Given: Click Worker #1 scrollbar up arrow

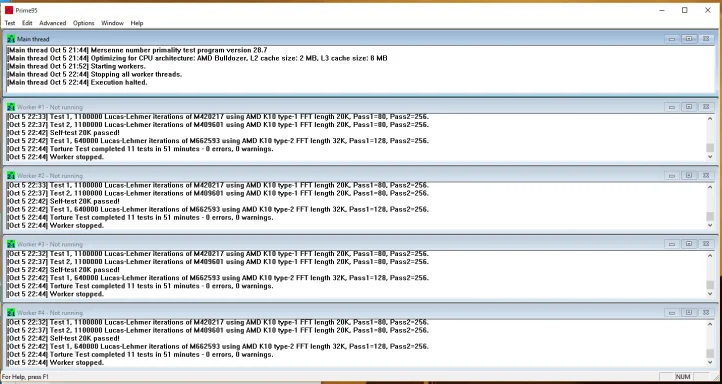Looking at the screenshot, I should click(x=710, y=118).
